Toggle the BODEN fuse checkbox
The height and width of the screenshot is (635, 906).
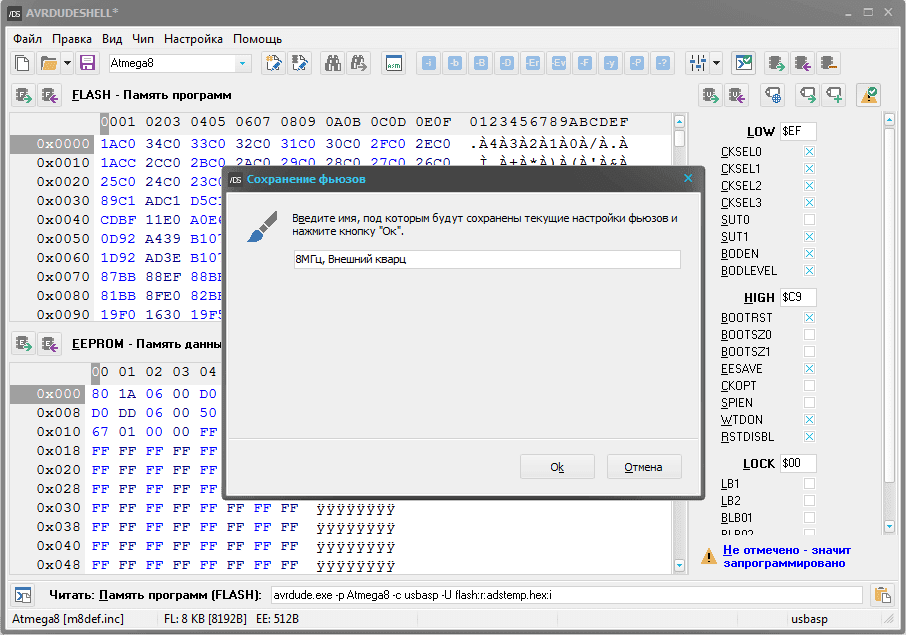[x=809, y=254]
